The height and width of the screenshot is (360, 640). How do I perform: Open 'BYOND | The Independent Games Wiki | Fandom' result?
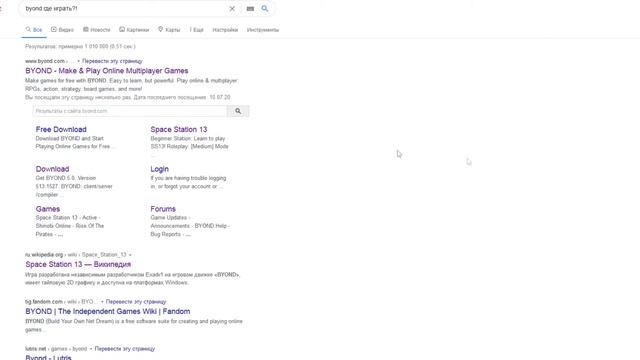[x=107, y=311]
